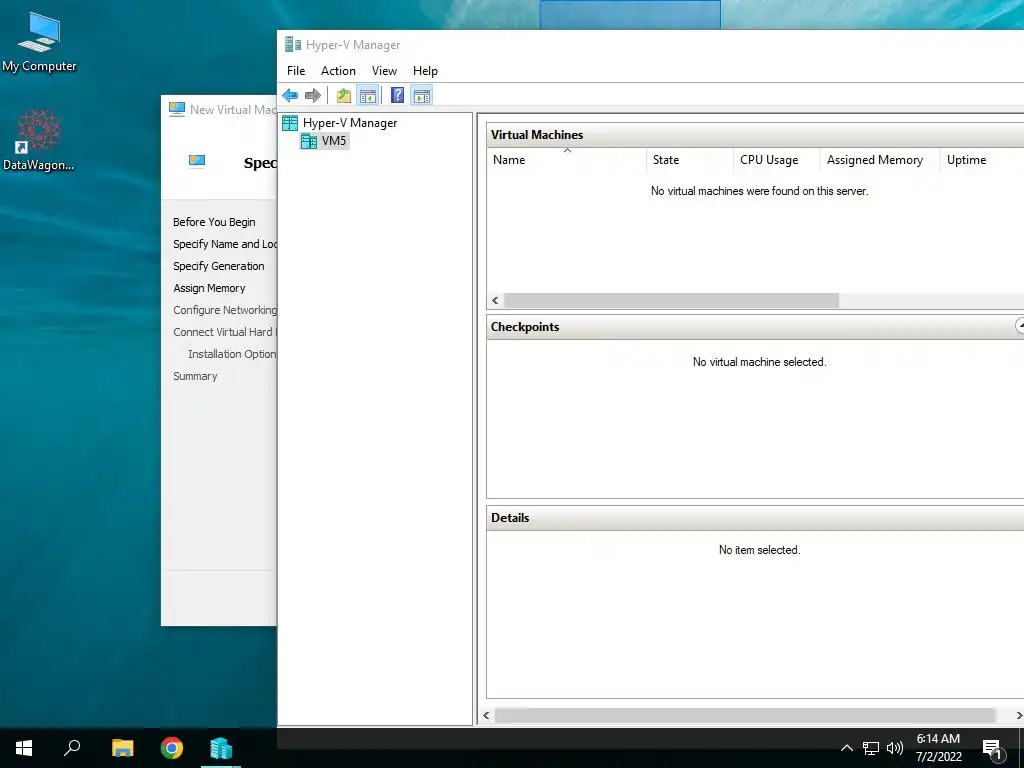Open the Action menu

(x=338, y=71)
